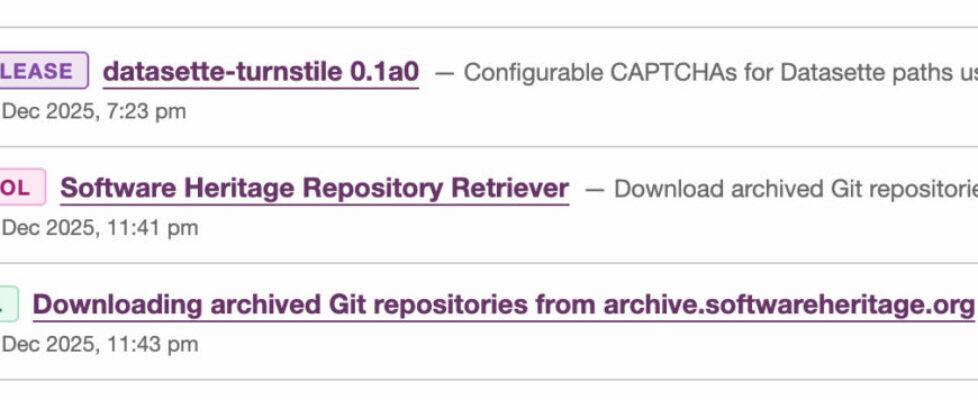Click divider line below the 7:23 pm entry
This screenshot has height=400, width=978.
[x=489, y=147]
